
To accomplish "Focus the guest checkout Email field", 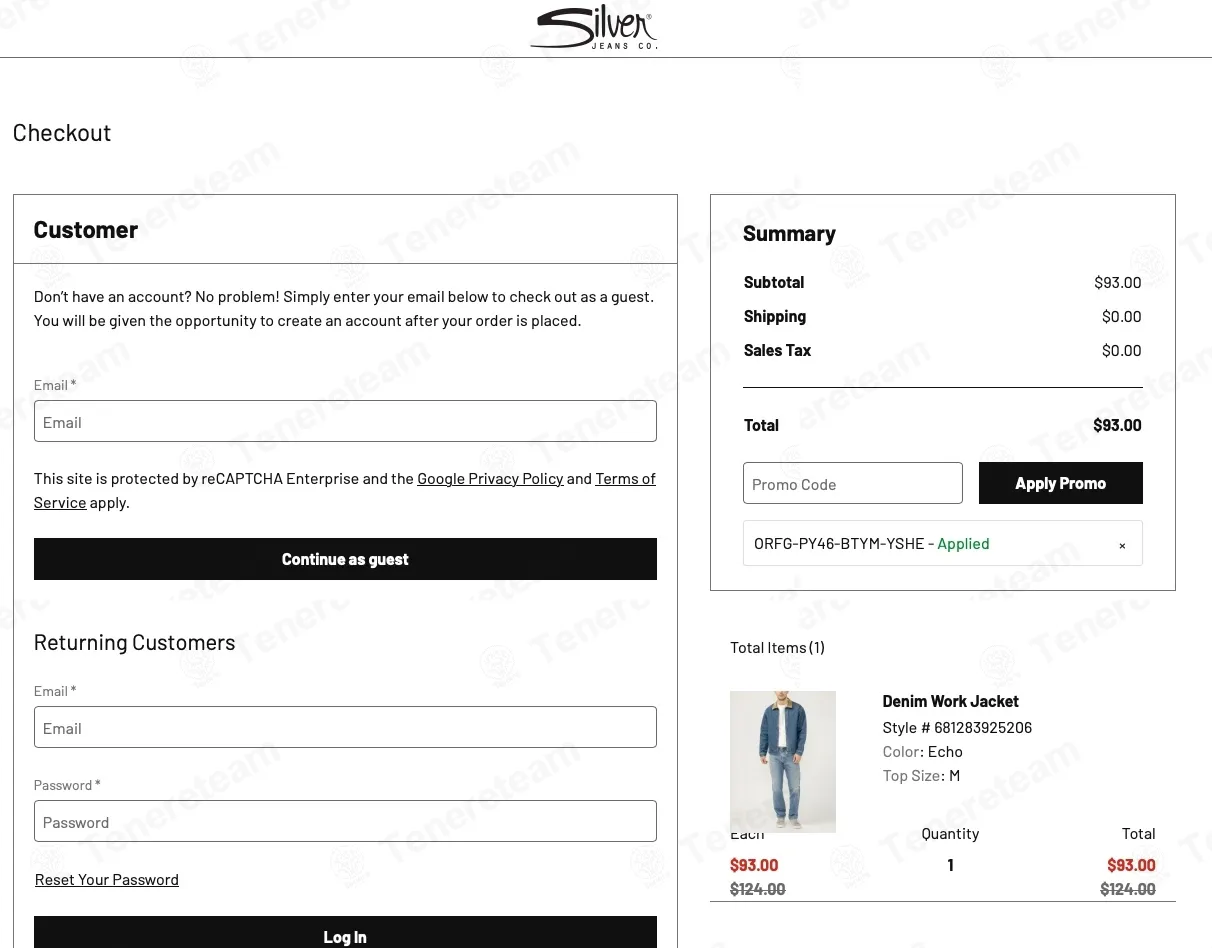I will tap(345, 421).
